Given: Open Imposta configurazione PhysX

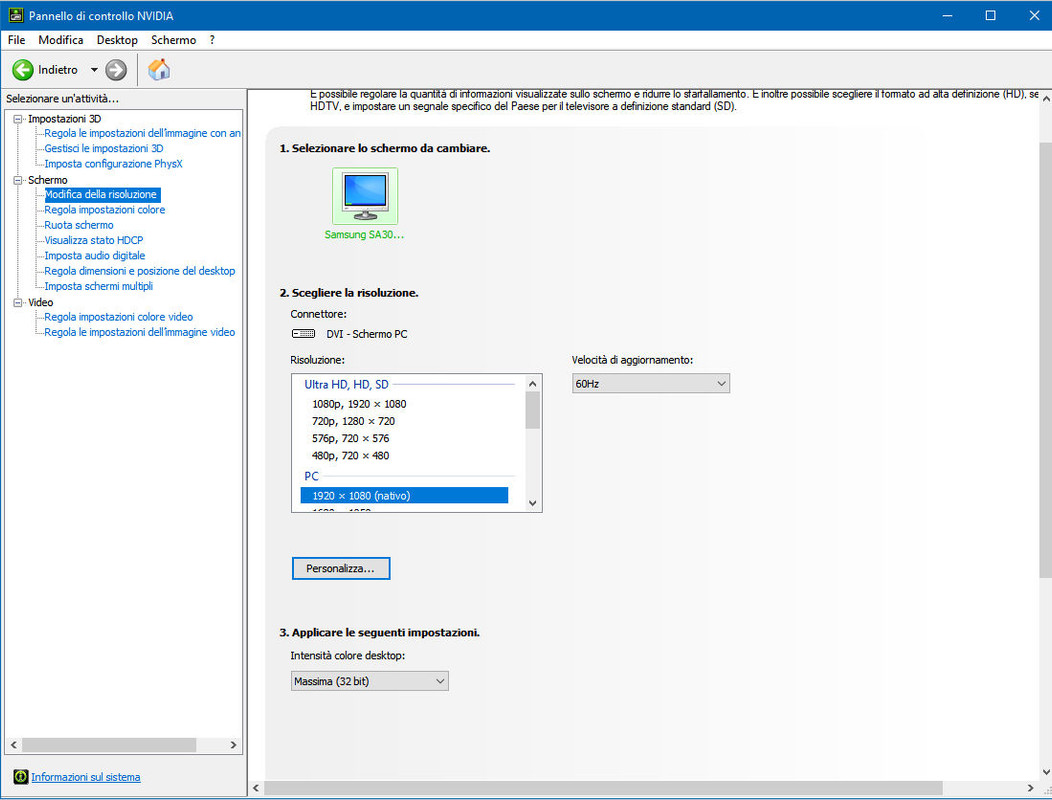Looking at the screenshot, I should [x=113, y=164].
